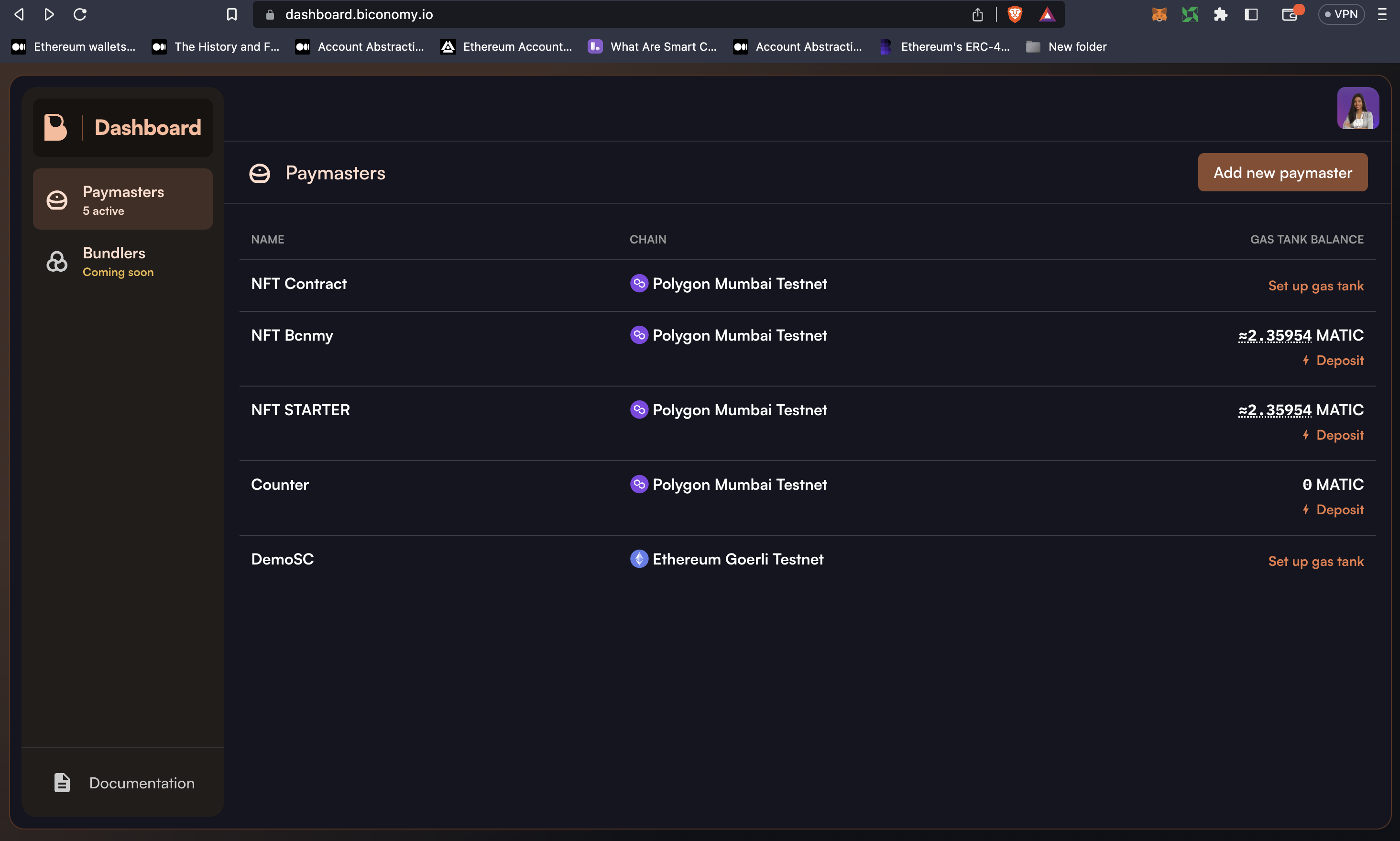Click the Biconomy logo icon in sidebar
The width and height of the screenshot is (1400, 841).
tap(55, 127)
